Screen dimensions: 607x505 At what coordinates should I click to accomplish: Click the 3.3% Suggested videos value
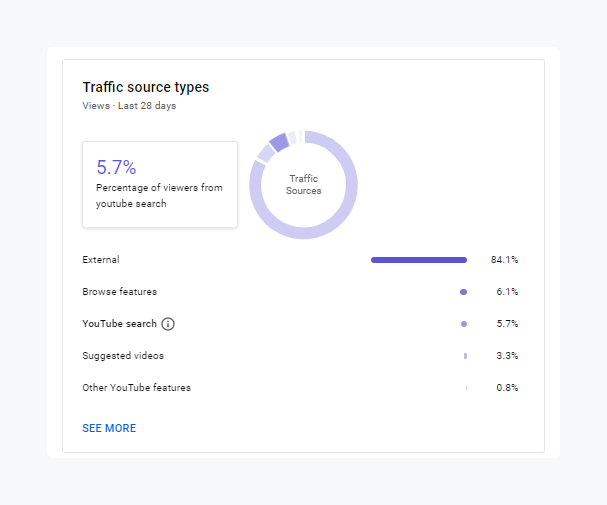click(x=507, y=356)
